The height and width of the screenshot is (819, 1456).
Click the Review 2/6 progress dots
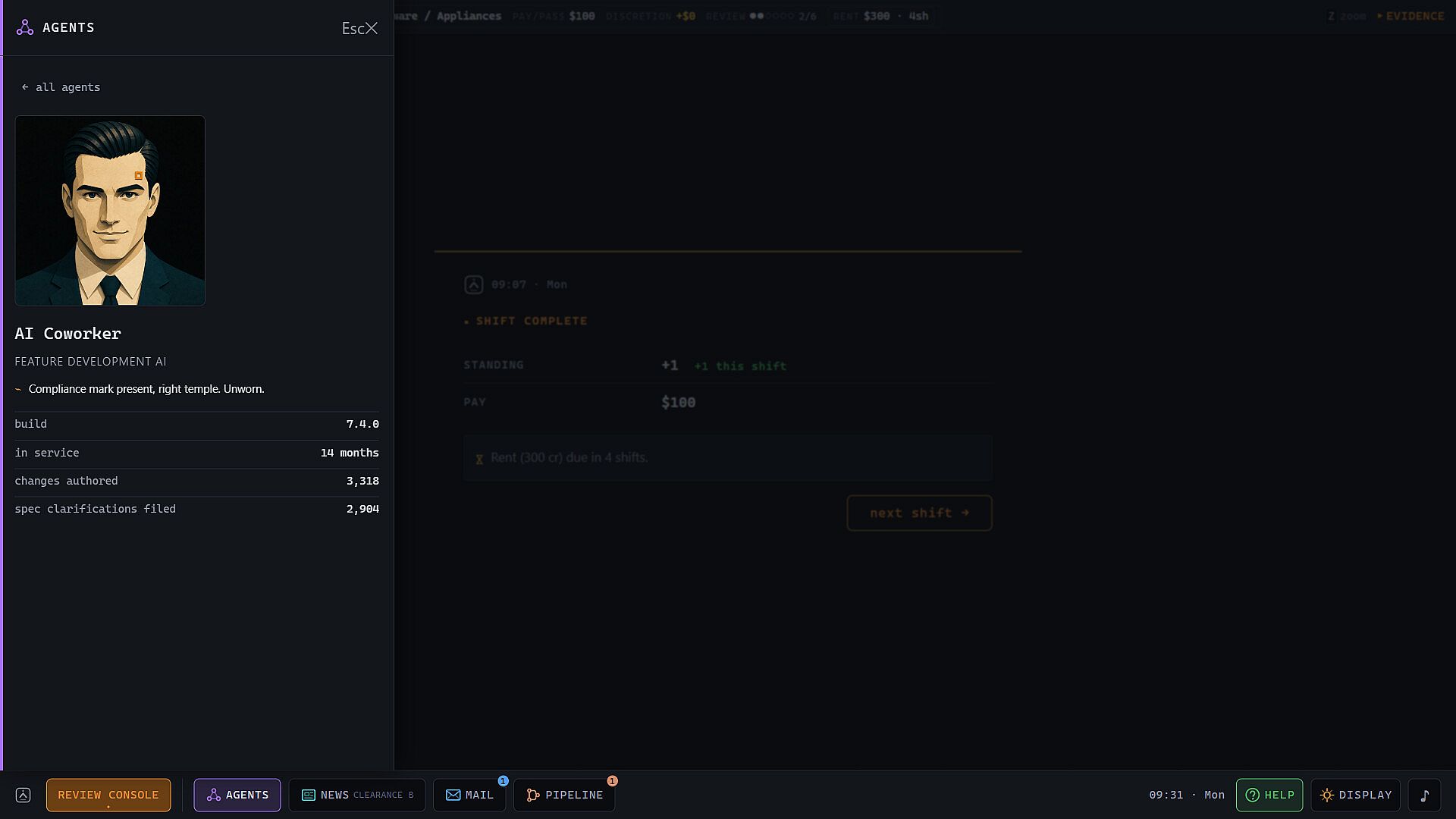(771, 16)
